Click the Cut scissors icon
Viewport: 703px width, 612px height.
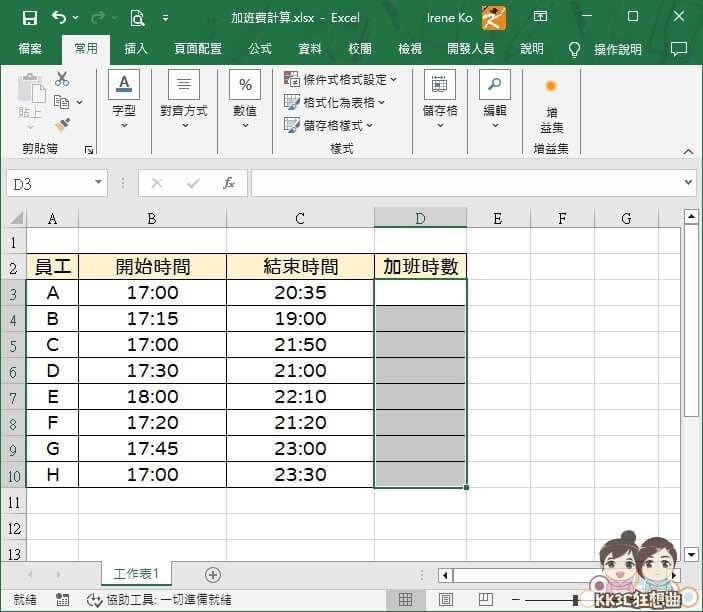[x=62, y=79]
